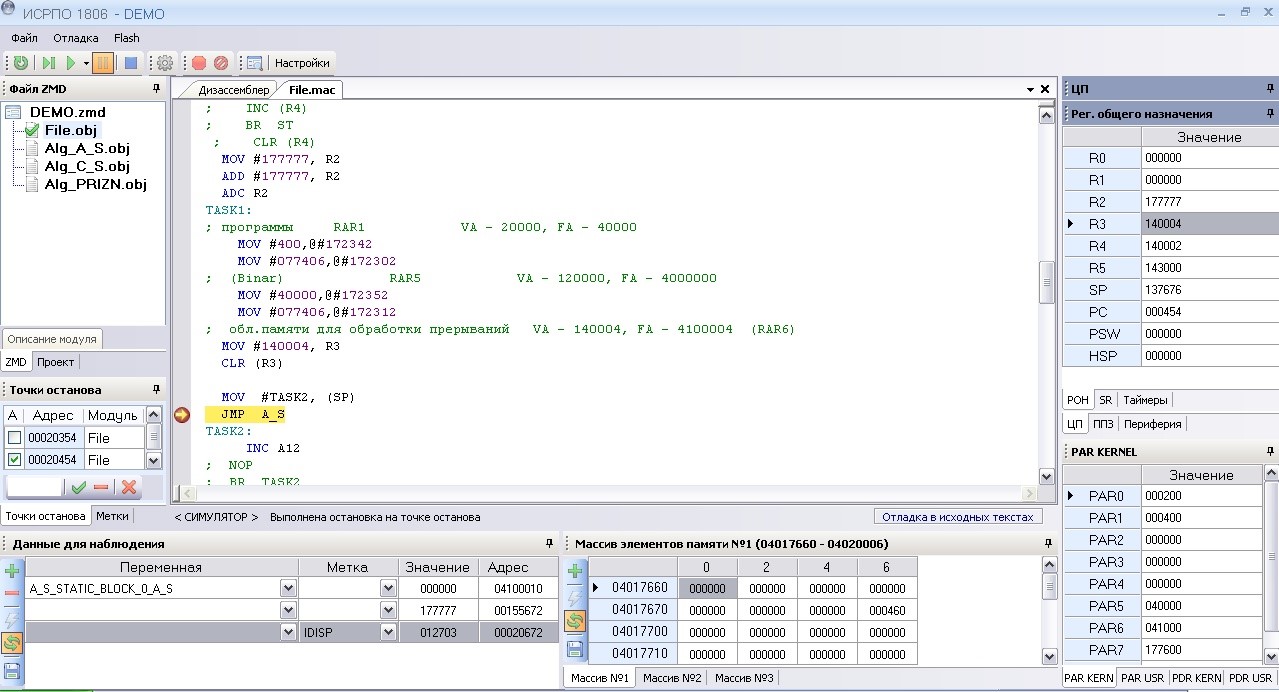Viewport: 1279px width, 692px height.
Task: Toggle the orange auto-refresh icon in the watch panel
Action: (x=12, y=643)
